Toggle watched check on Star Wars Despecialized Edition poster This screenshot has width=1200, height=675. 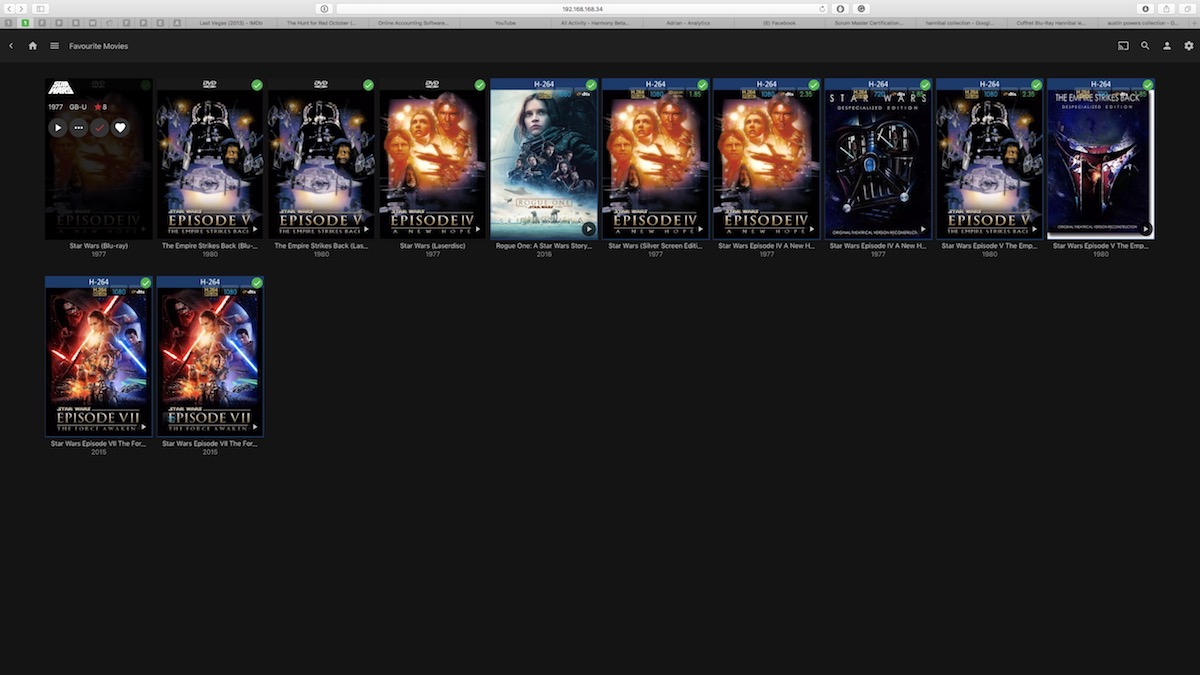[x=925, y=85]
